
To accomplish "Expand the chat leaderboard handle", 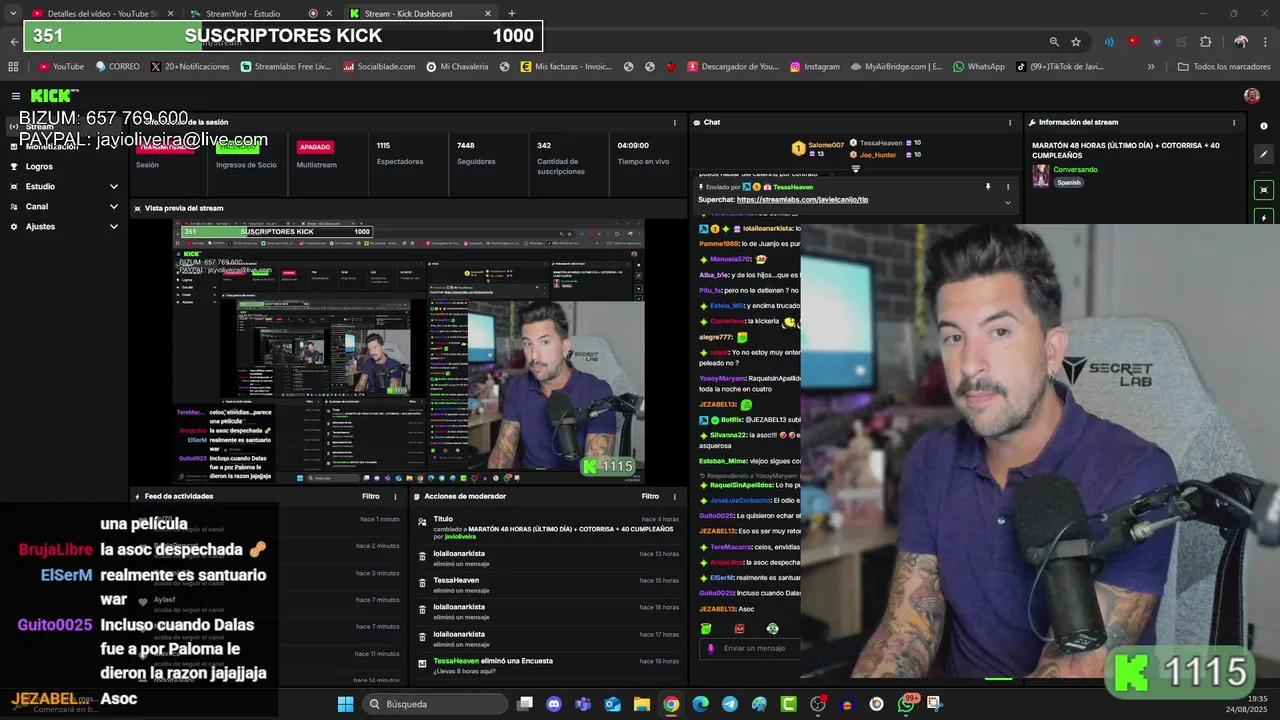I will tap(855, 169).
